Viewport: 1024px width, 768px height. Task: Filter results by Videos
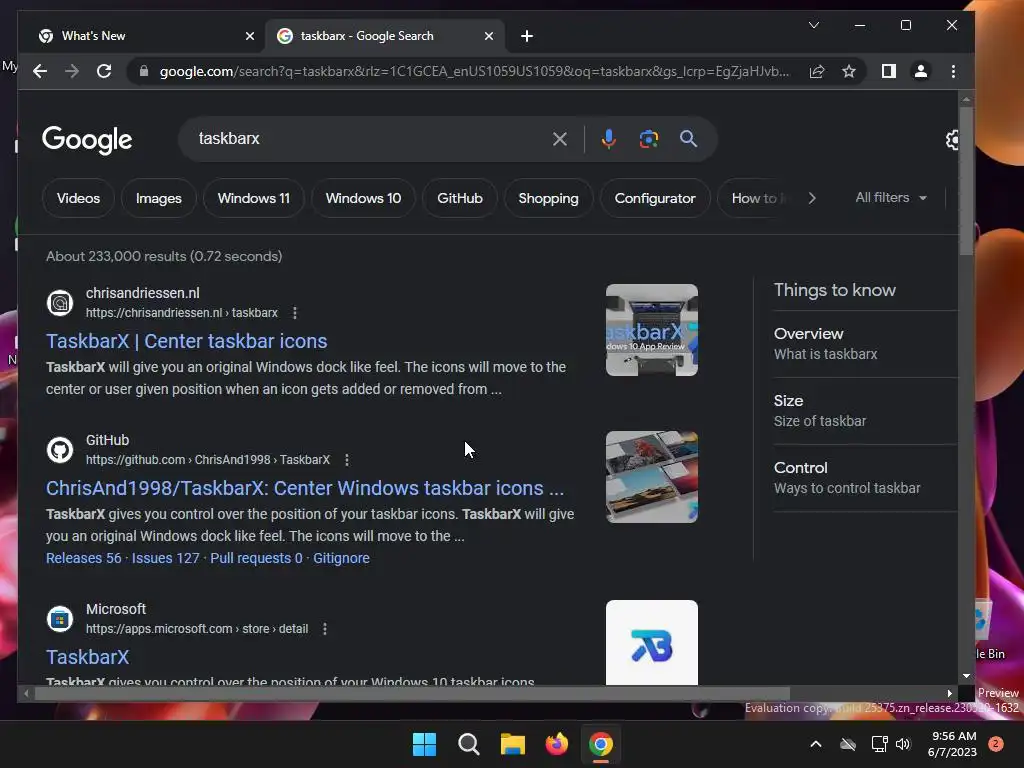pyautogui.click(x=78, y=198)
